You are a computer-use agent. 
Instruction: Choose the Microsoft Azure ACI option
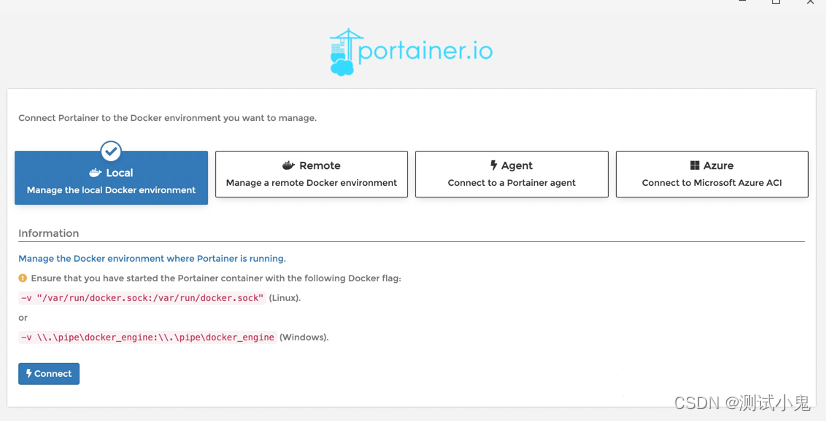[x=712, y=174]
